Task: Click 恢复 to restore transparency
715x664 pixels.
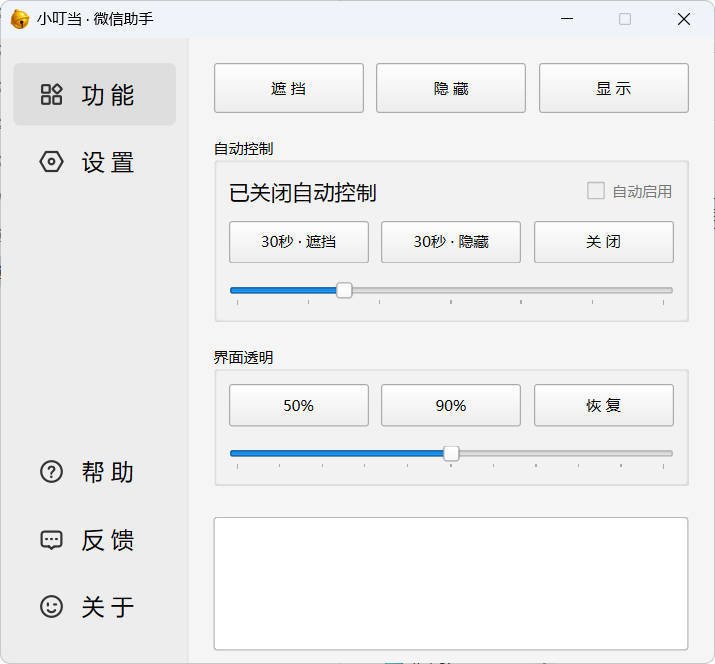Action: coord(603,405)
